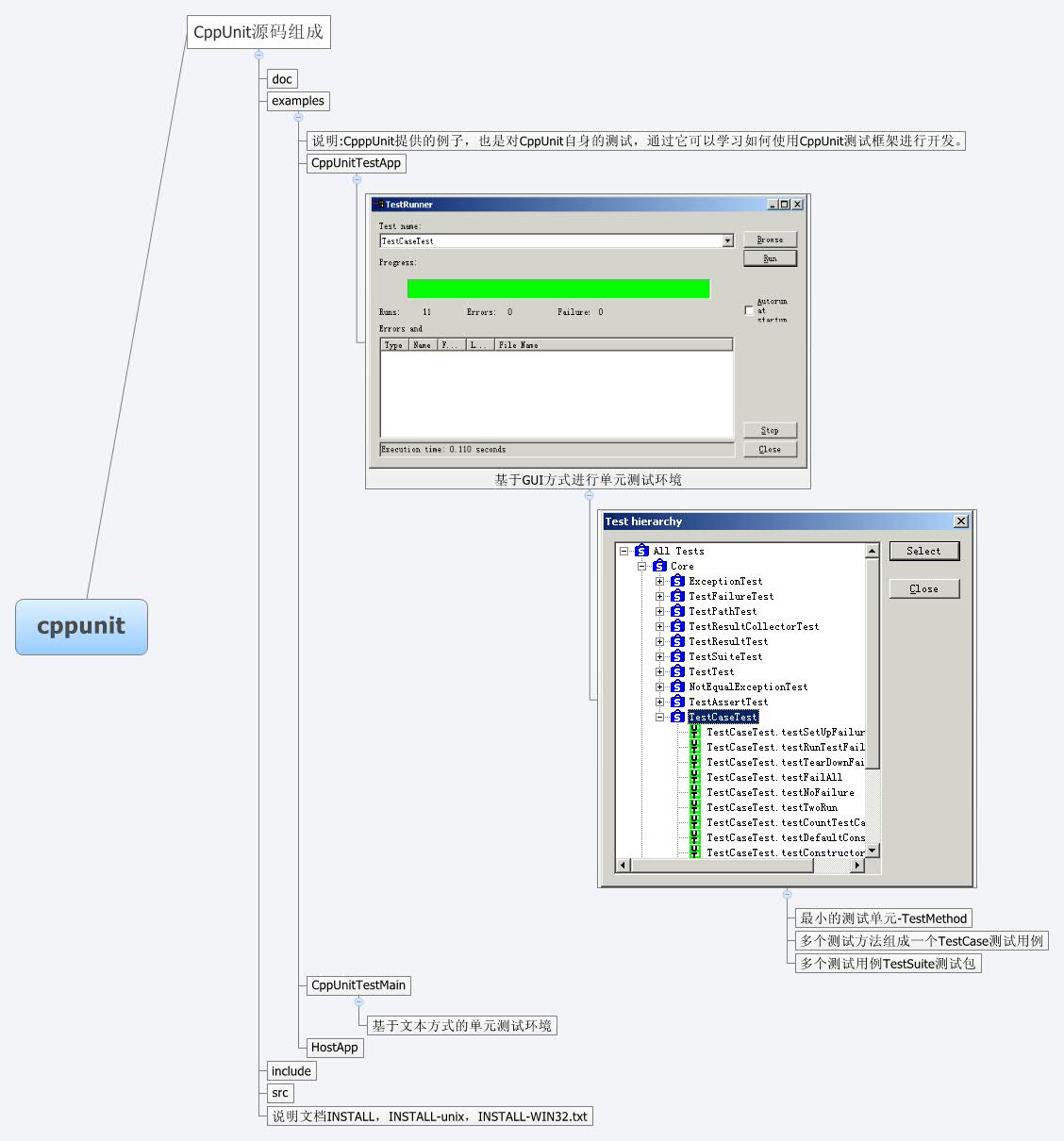Select the HostApp topic node
This screenshot has height=1141, width=1064.
click(335, 1048)
